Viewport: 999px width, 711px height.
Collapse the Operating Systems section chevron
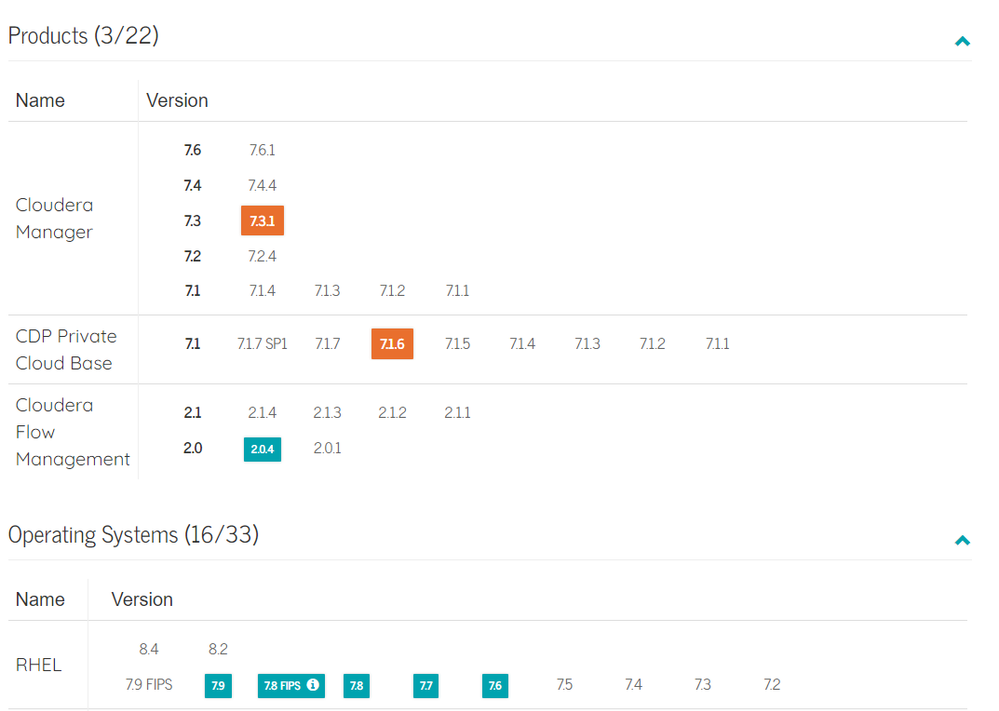(x=962, y=540)
